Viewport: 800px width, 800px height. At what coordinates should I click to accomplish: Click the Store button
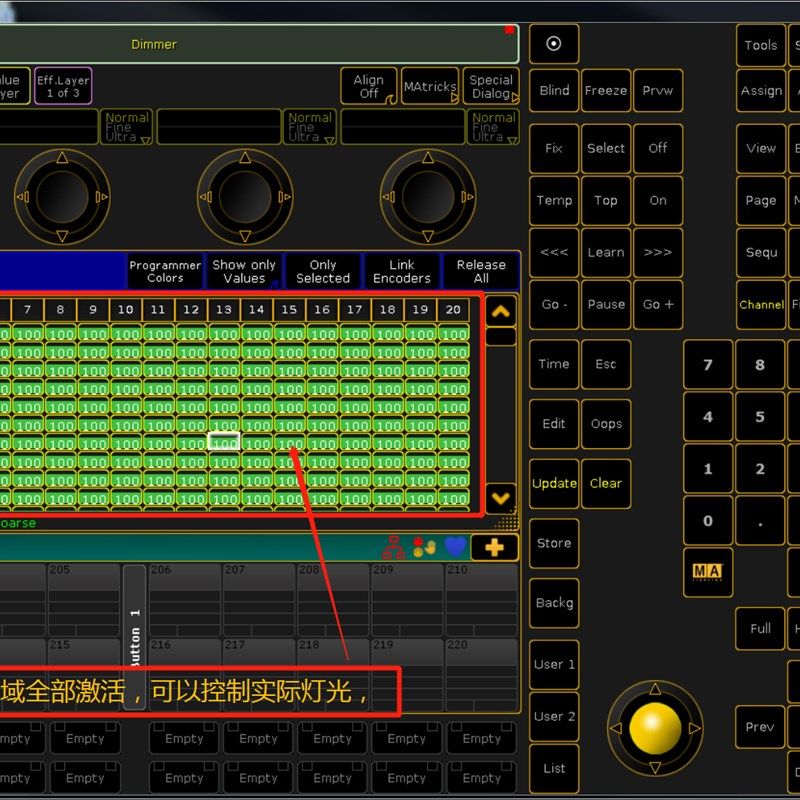pyautogui.click(x=554, y=543)
